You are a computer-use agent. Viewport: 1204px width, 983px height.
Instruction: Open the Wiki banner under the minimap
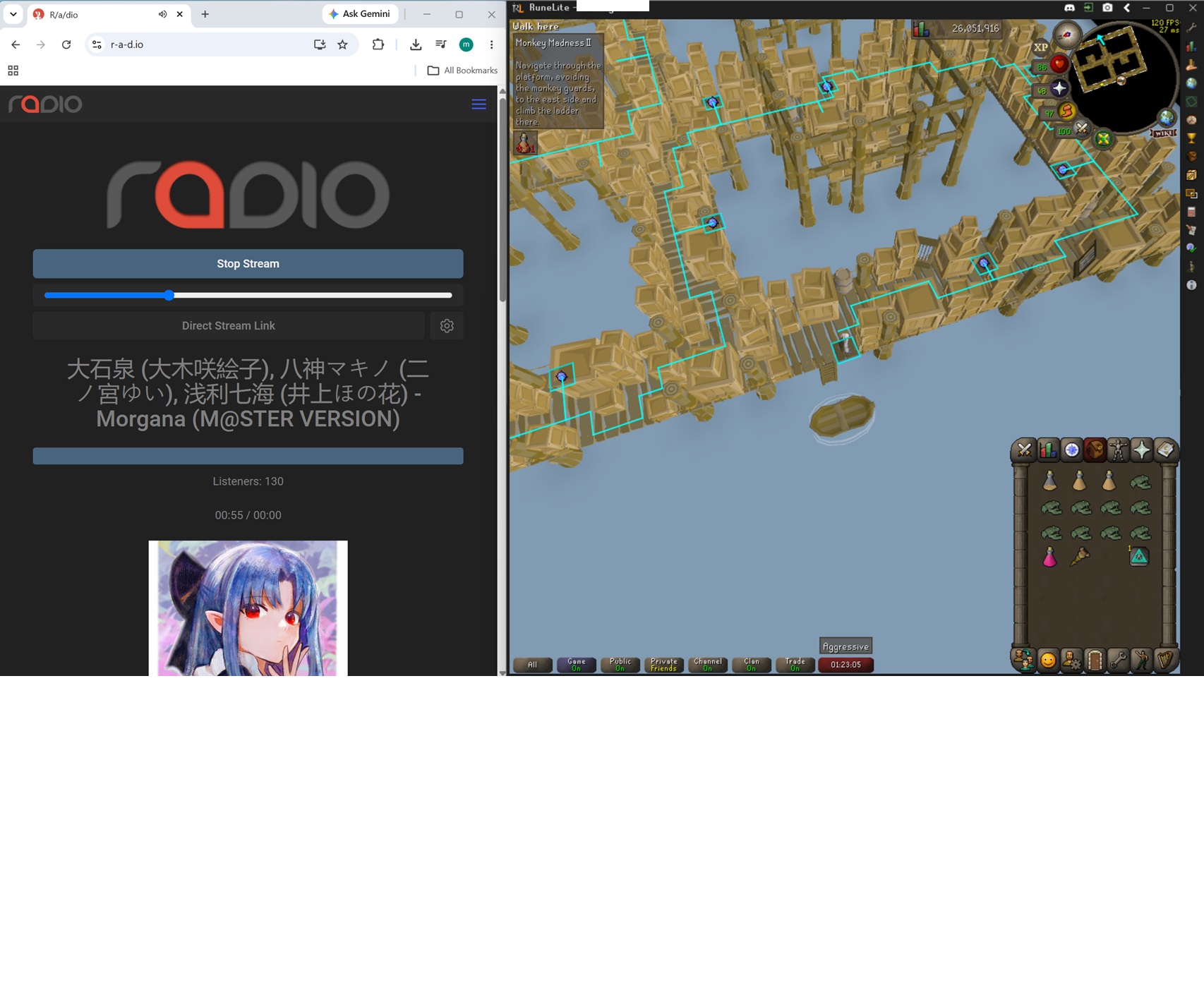click(1164, 133)
